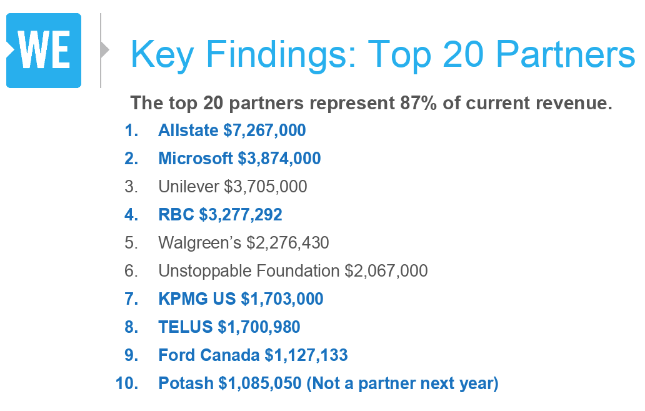Click the "Not a partner next year" note

(402, 383)
